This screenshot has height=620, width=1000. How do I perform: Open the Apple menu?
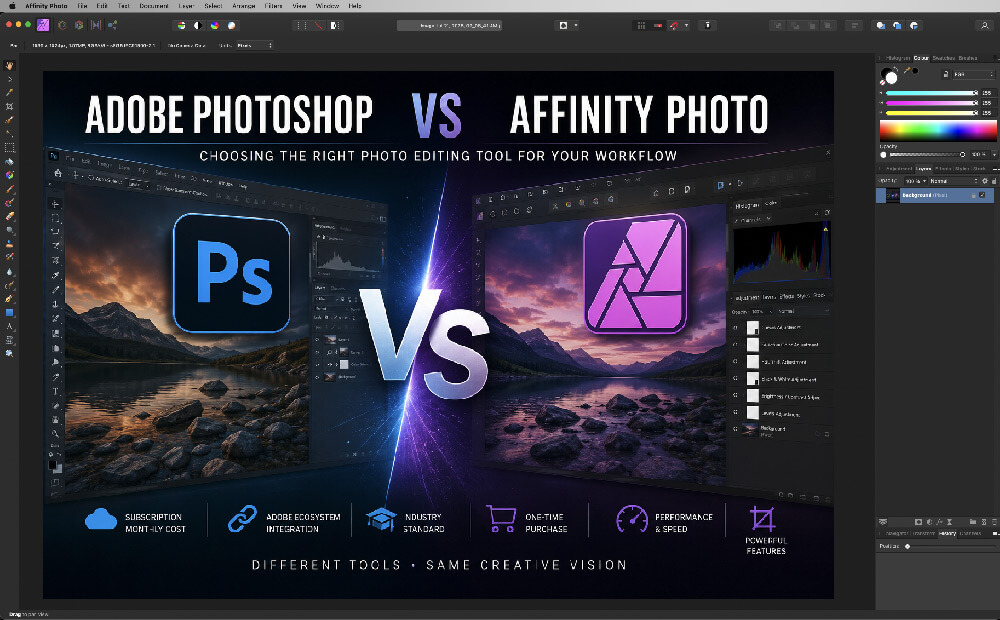[x=12, y=6]
